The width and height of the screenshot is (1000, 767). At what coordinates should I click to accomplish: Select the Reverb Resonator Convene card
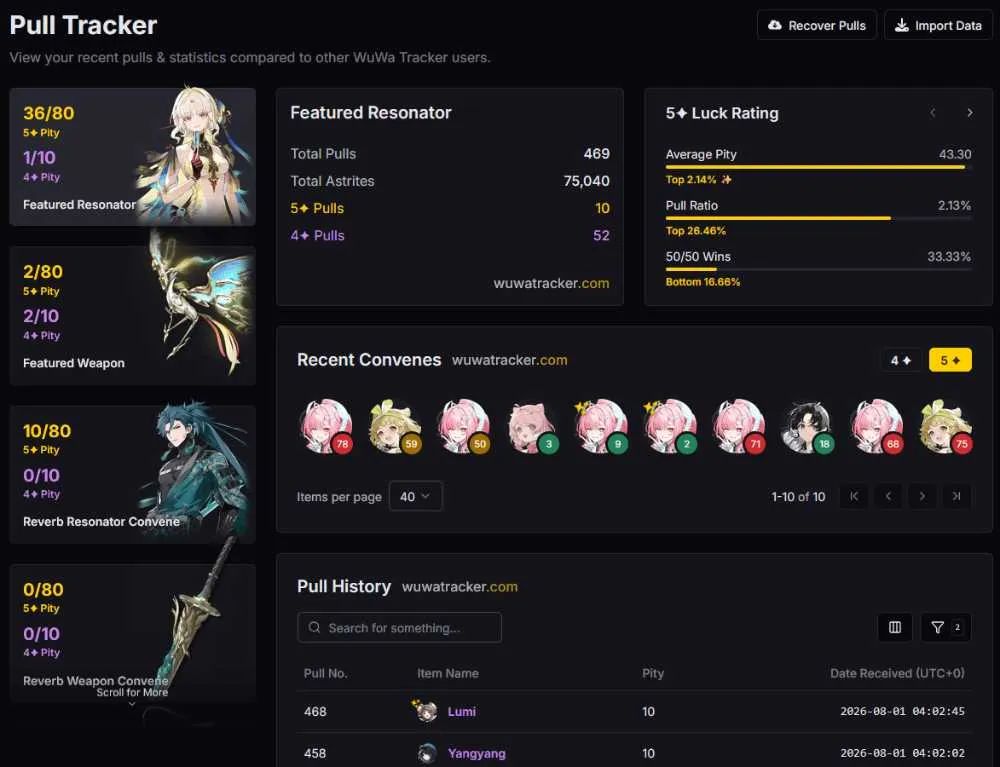pyautogui.click(x=133, y=474)
